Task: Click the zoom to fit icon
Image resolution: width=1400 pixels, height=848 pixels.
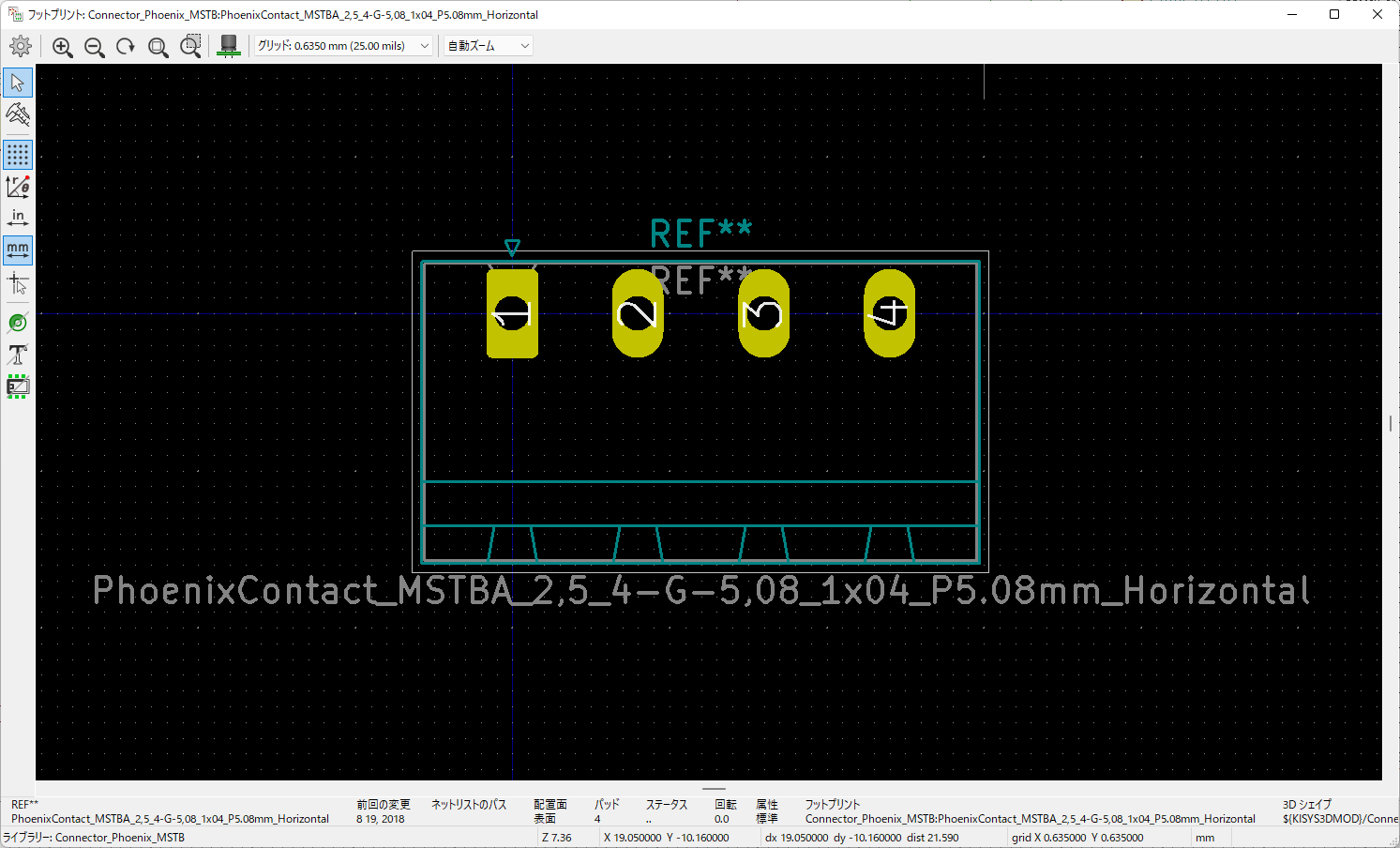Action: tap(158, 47)
